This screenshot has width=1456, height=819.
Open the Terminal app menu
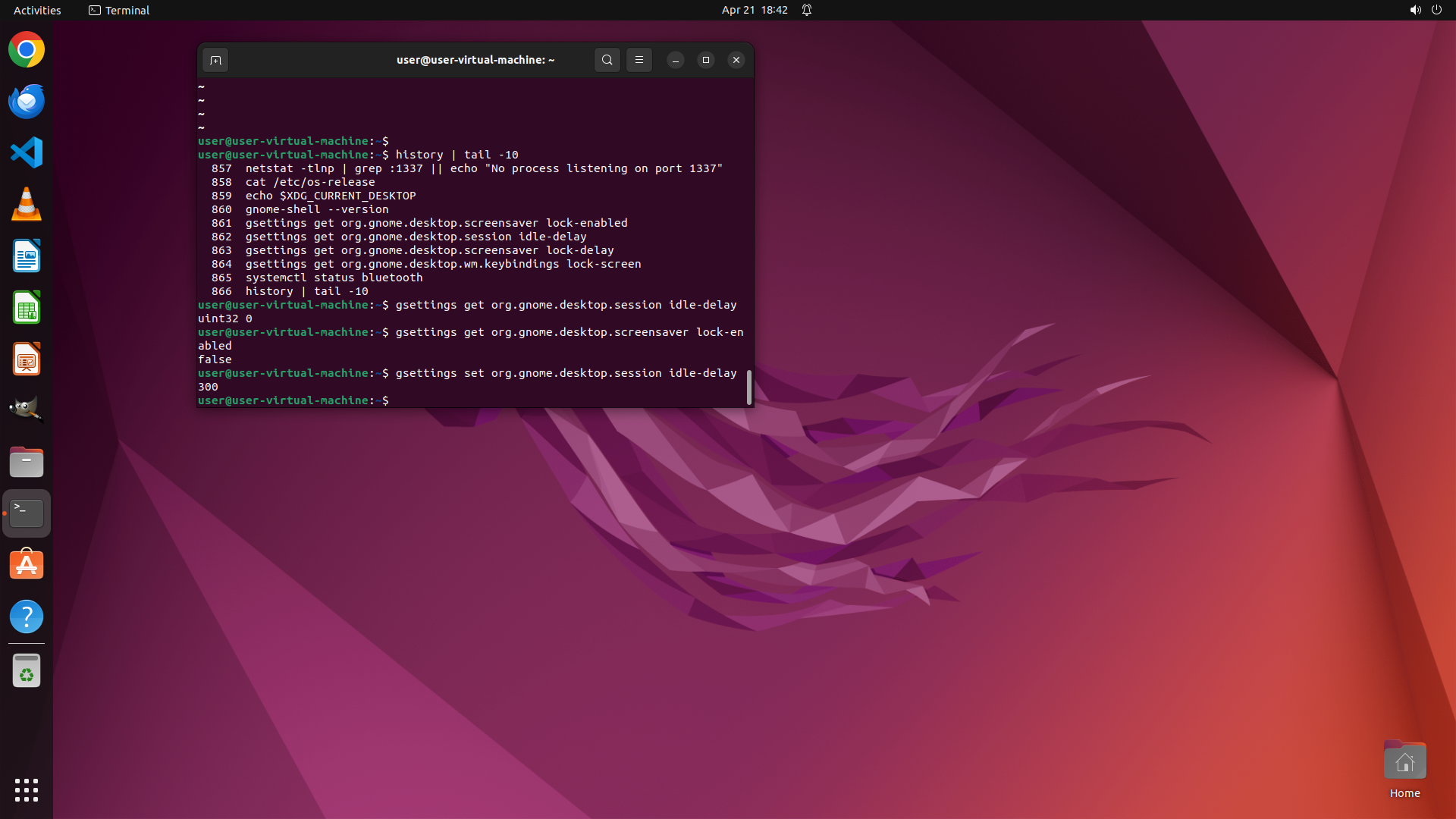coord(119,10)
